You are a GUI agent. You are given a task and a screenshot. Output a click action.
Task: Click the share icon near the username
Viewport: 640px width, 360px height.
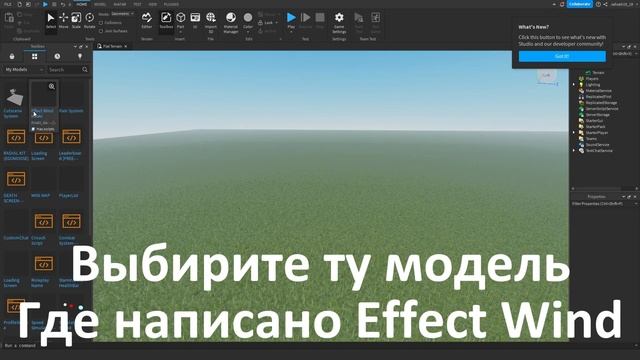605,4
